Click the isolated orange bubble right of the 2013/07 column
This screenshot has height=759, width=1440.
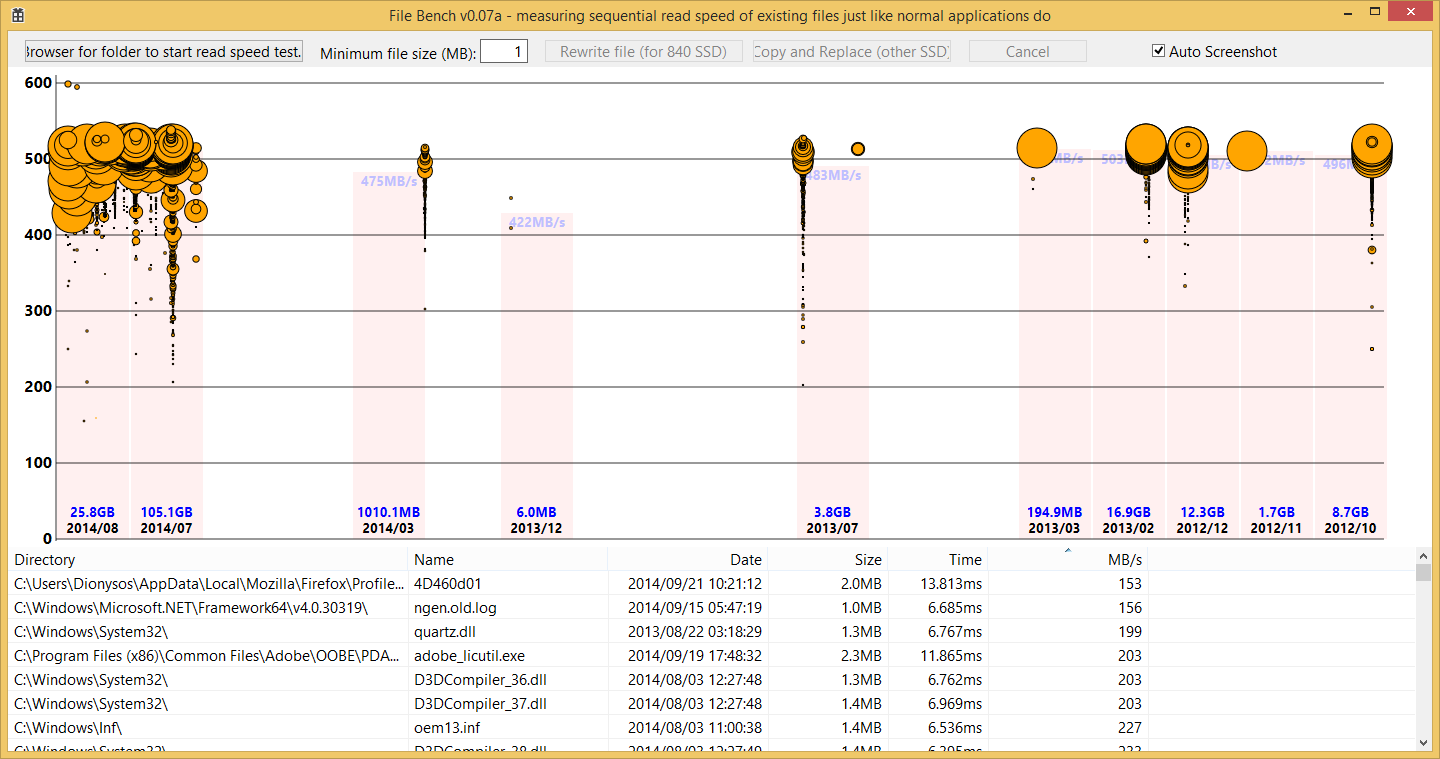857,149
